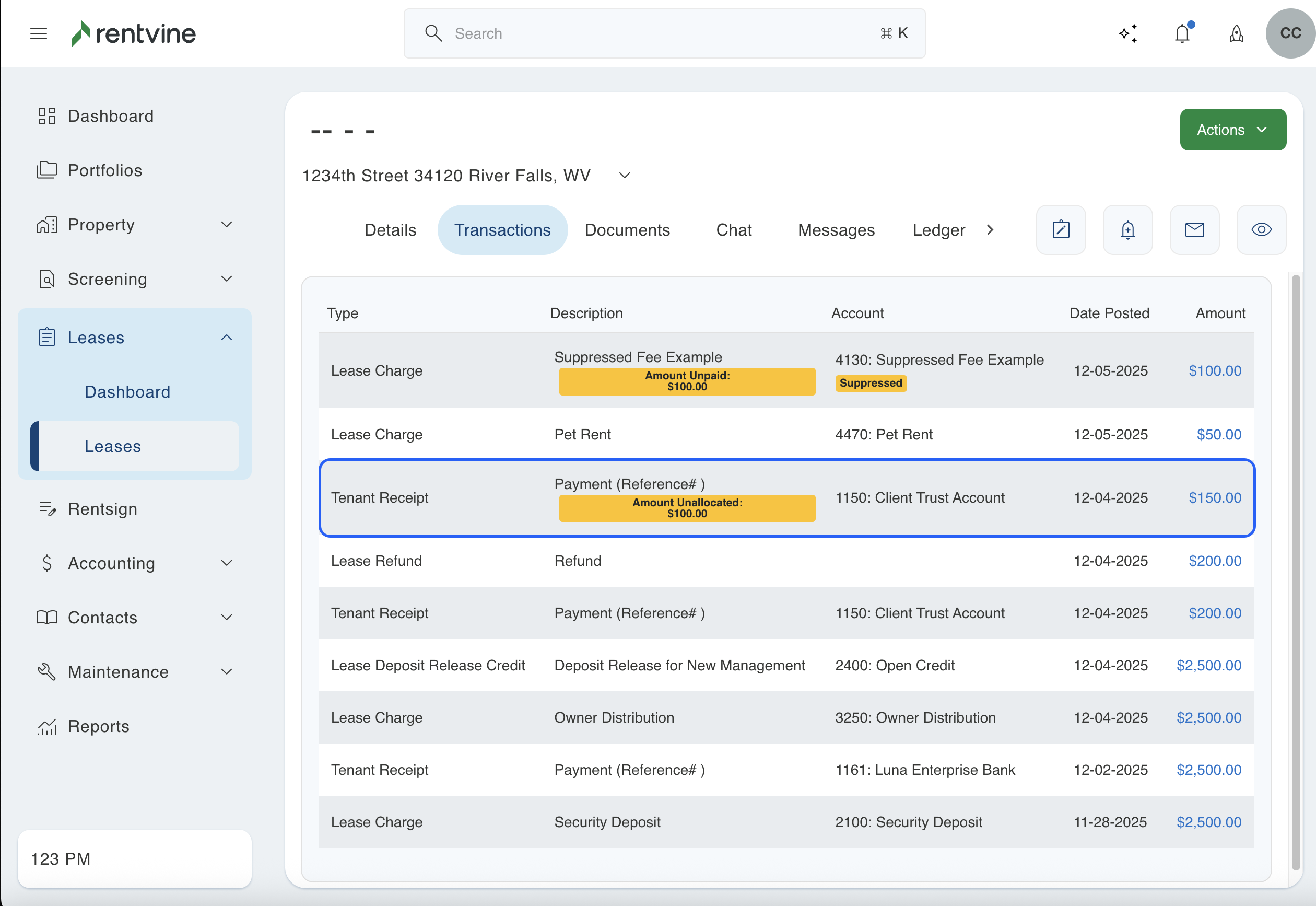Click the add reminder bell icon
This screenshot has width=1316, height=906.
(1127, 230)
